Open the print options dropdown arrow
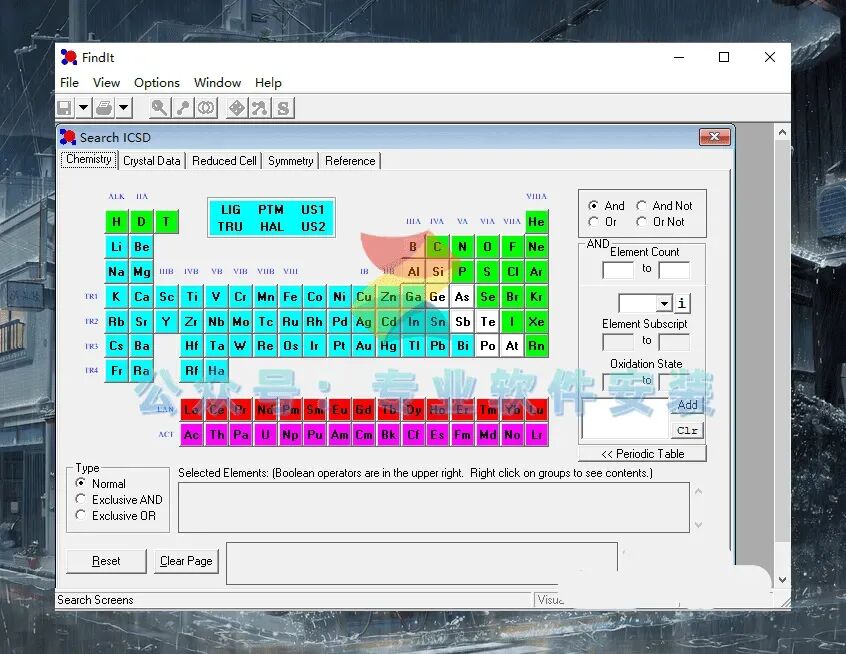The width and height of the screenshot is (846, 654). (124, 108)
